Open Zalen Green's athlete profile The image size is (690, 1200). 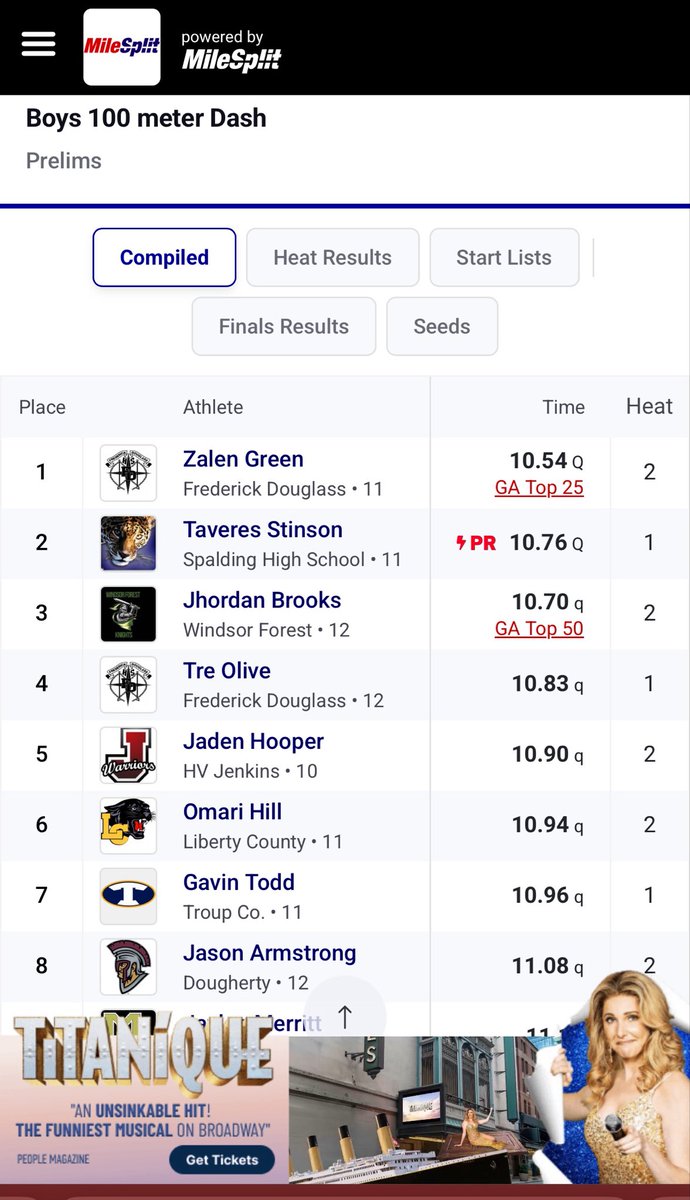pyautogui.click(x=243, y=459)
